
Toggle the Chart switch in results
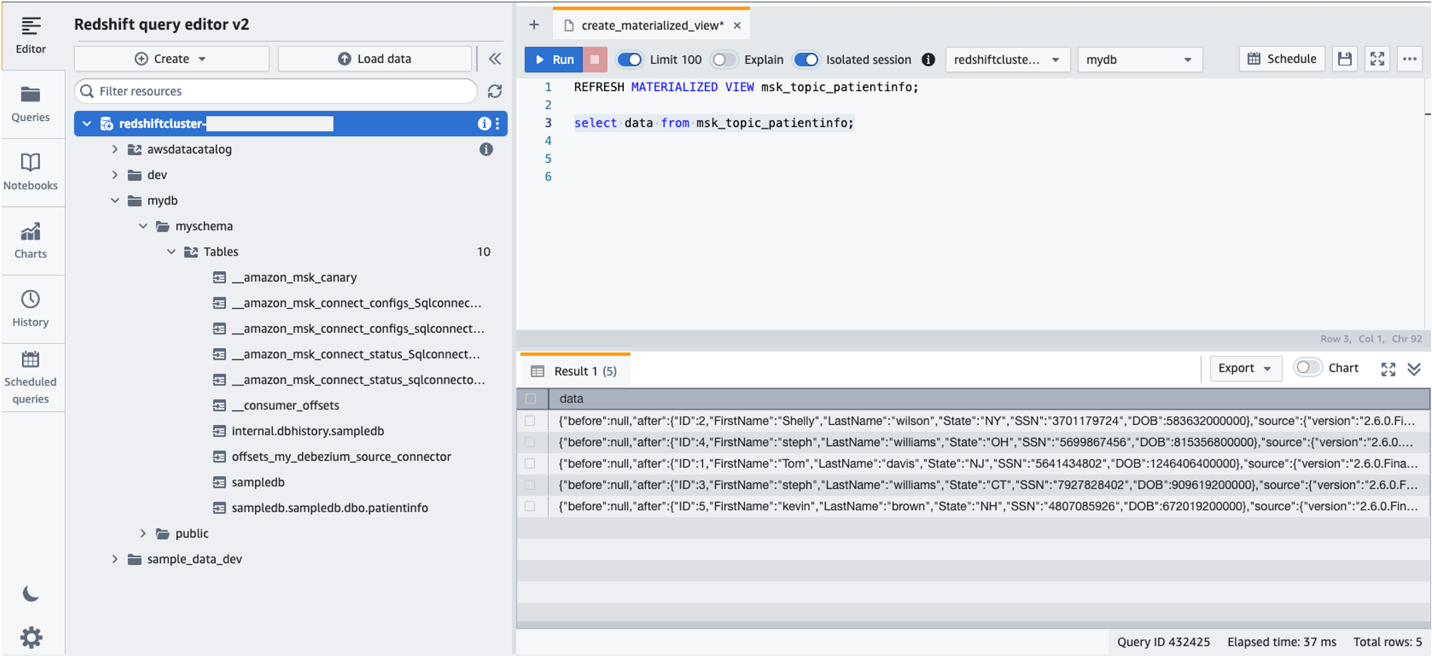(x=1308, y=368)
